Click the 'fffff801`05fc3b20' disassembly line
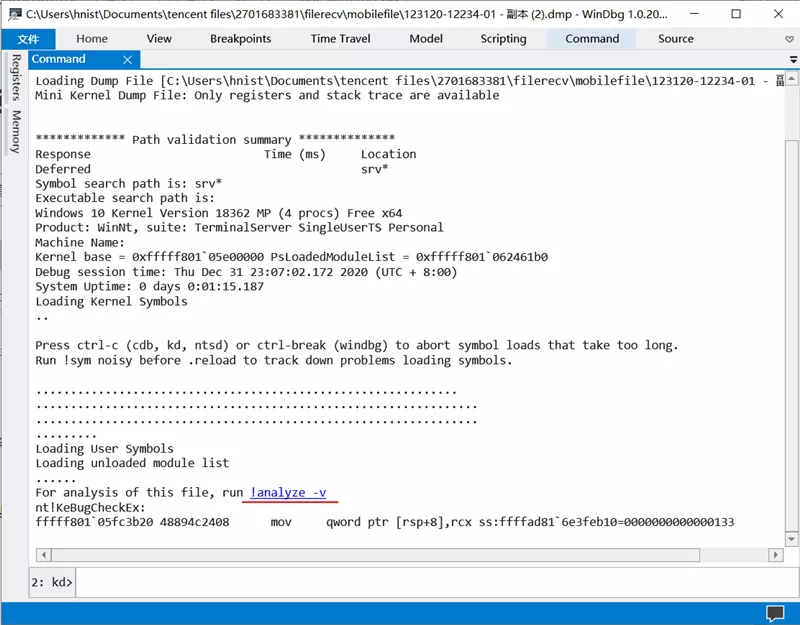The image size is (800, 625). [385, 522]
